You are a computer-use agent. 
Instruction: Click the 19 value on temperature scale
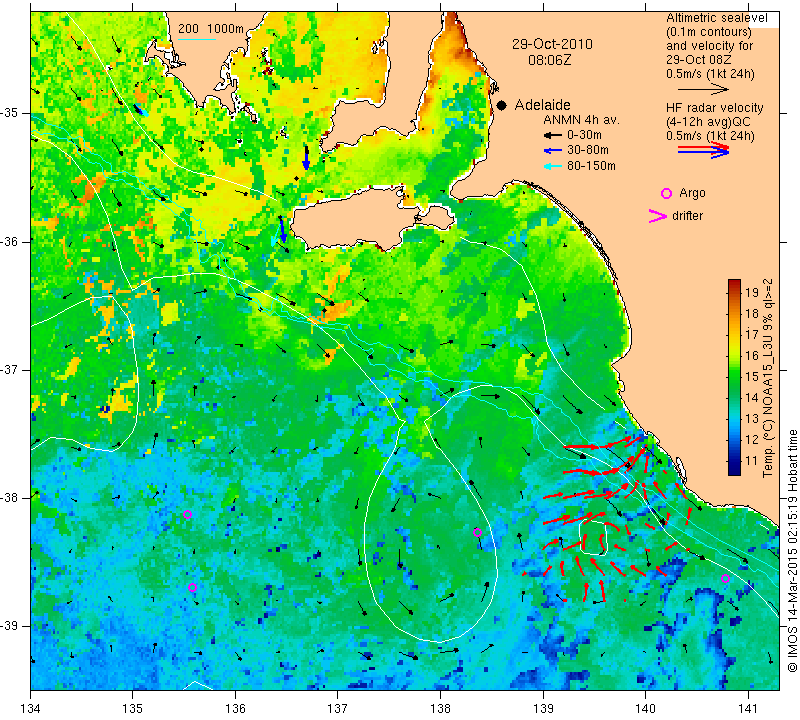pyautogui.click(x=752, y=292)
